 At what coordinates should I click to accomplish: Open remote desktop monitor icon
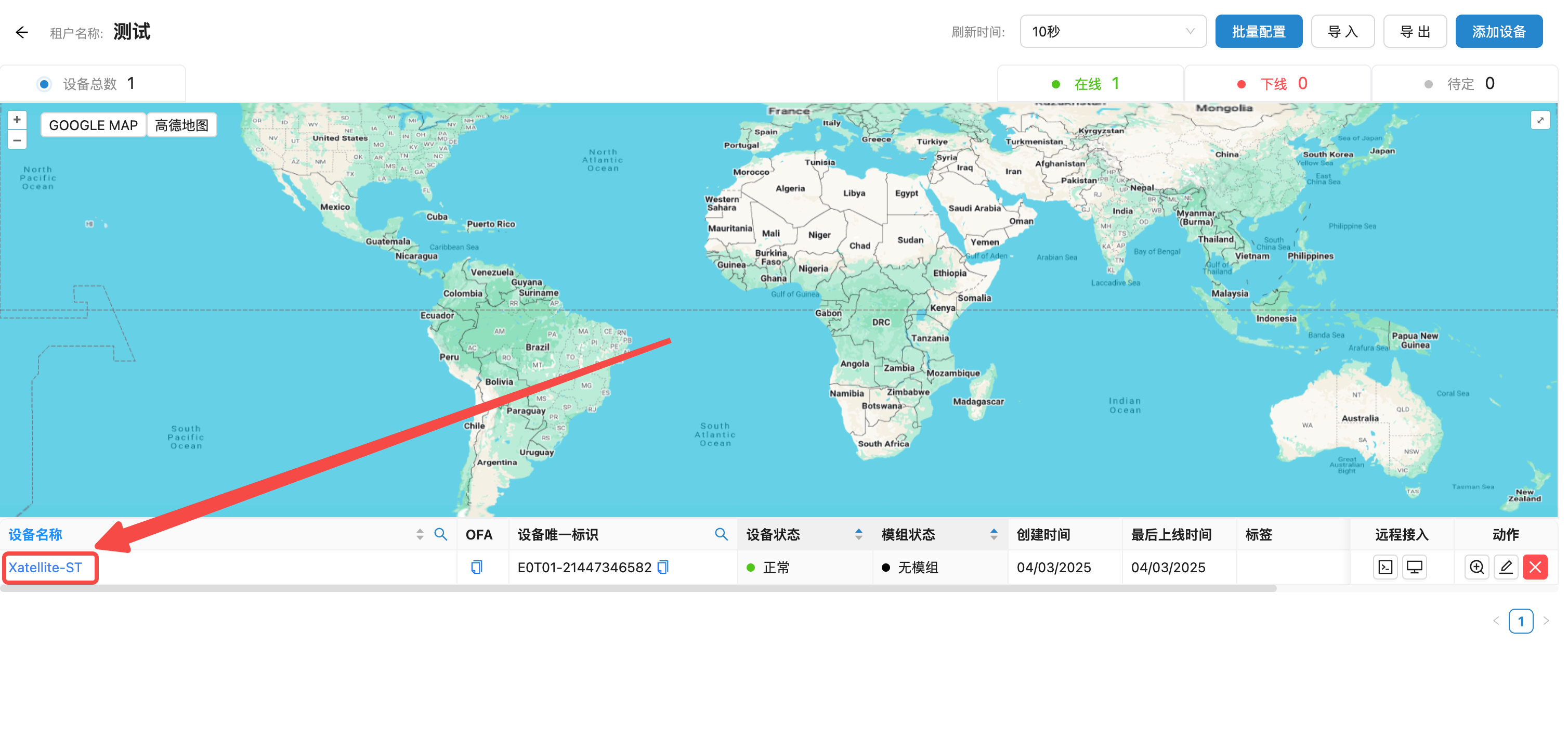pyautogui.click(x=1415, y=568)
